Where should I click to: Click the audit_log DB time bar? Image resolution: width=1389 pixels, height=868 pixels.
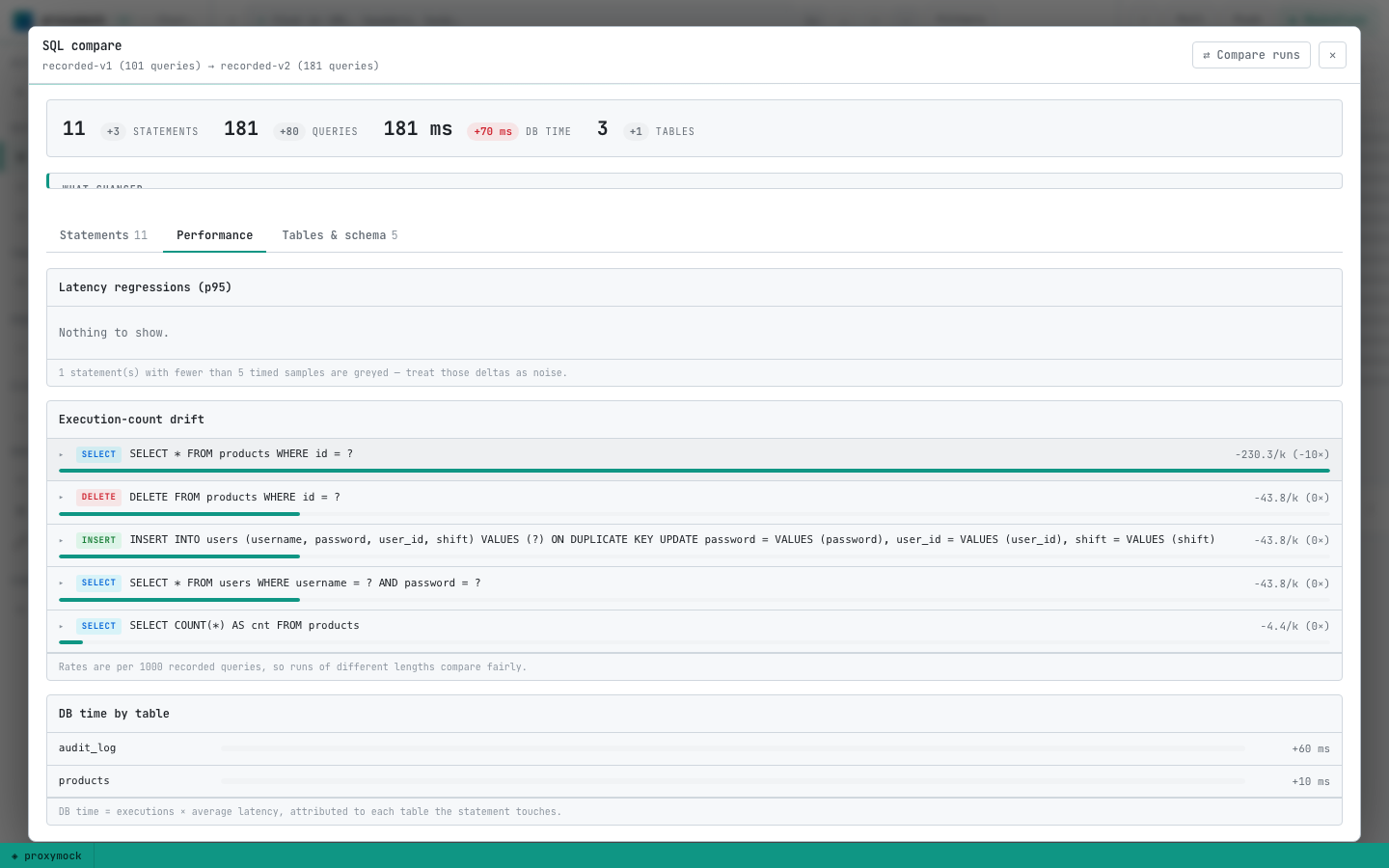[733, 748]
